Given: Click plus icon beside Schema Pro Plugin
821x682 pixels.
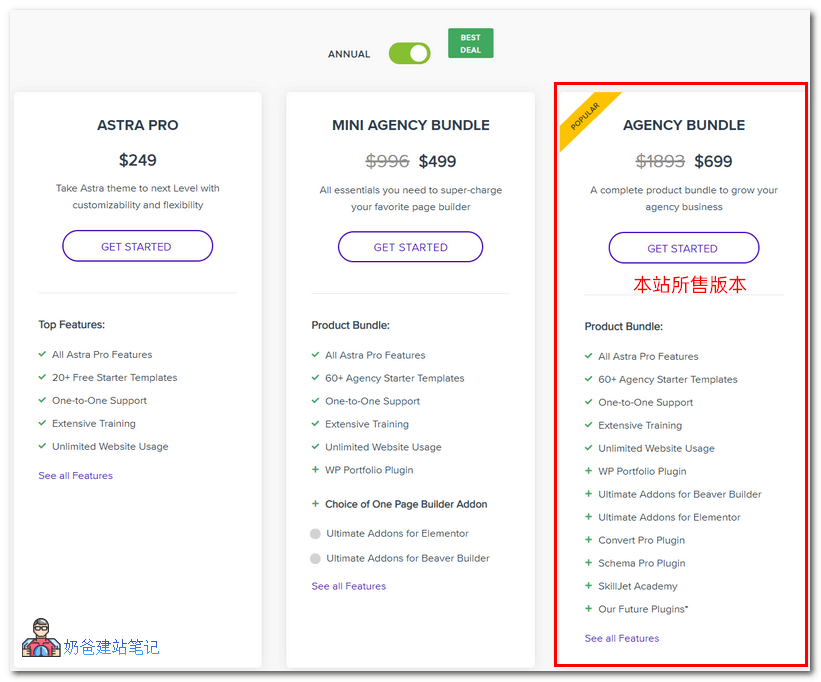Looking at the screenshot, I should click(x=589, y=563).
